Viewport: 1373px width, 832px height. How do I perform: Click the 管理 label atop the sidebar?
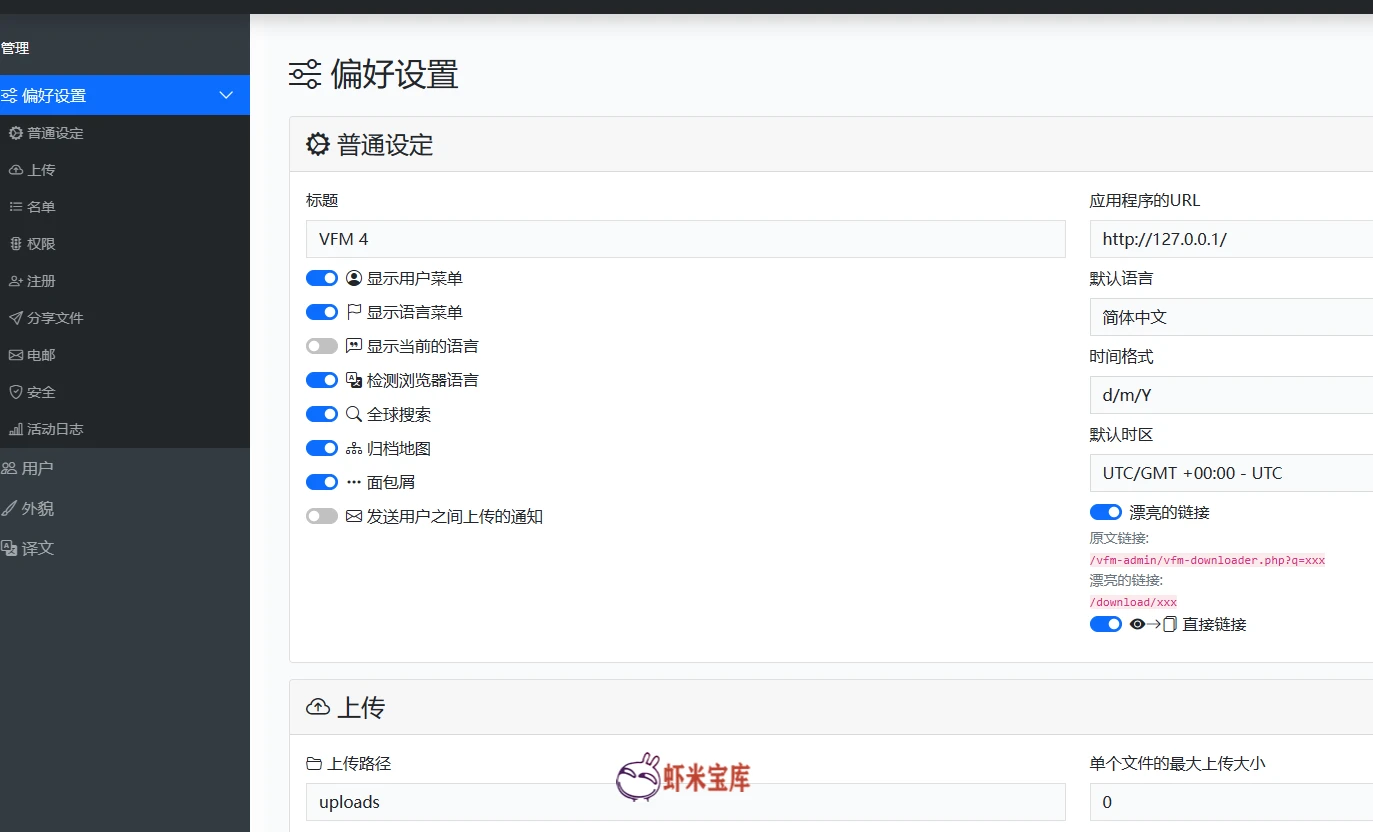[x=15, y=48]
